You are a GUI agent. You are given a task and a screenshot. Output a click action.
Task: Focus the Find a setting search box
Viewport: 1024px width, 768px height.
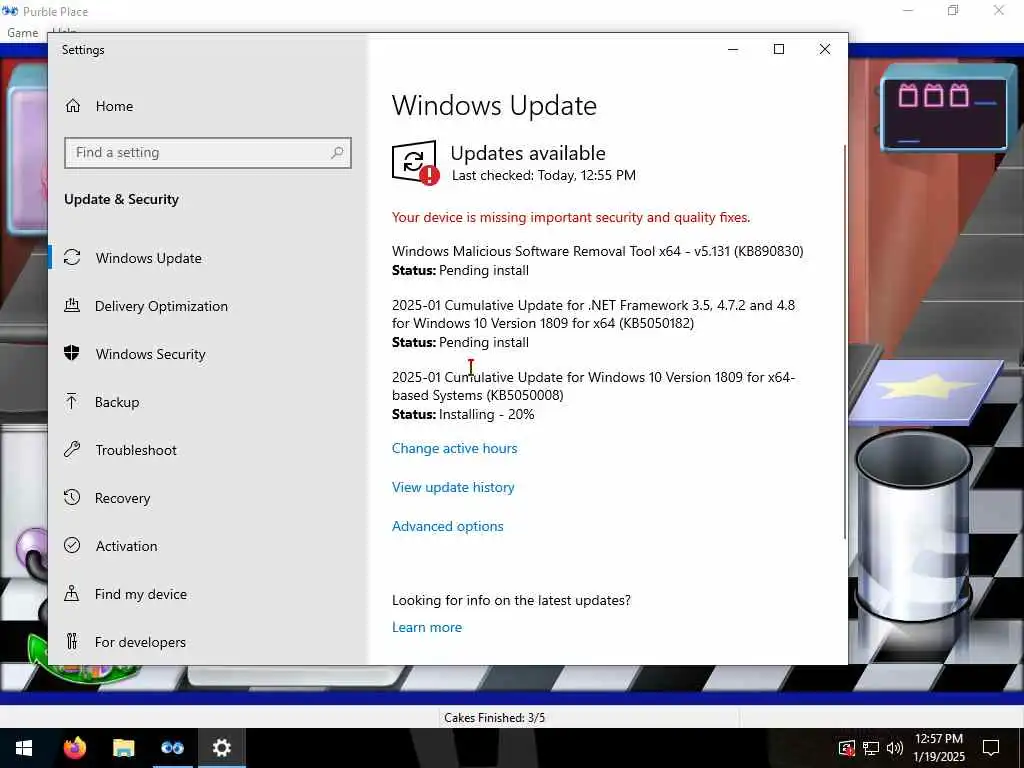208,153
